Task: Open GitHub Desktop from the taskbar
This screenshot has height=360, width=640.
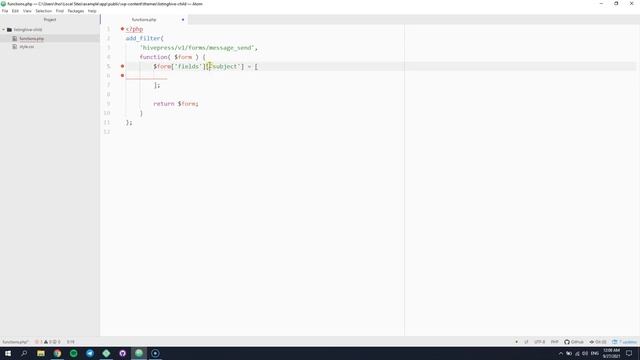Action: click(x=122, y=353)
